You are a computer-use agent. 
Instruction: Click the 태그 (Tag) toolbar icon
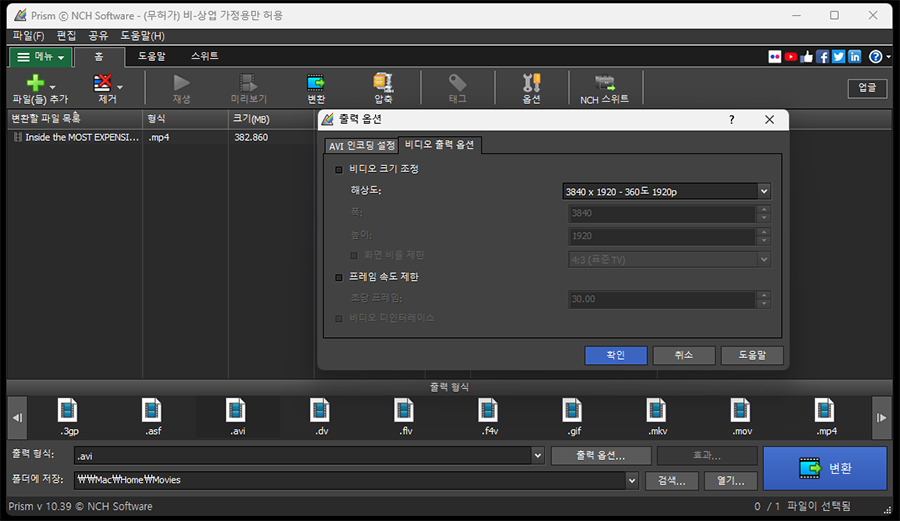457,83
